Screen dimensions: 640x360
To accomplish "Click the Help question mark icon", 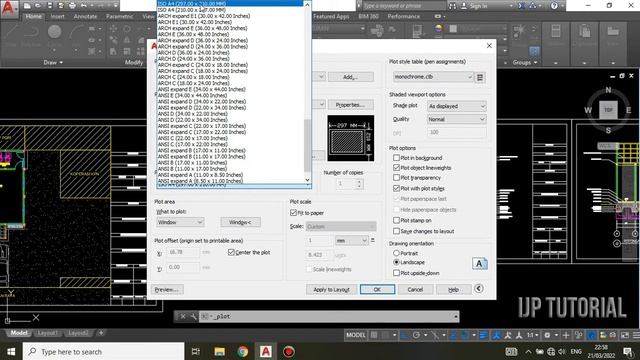I will point(554,6).
